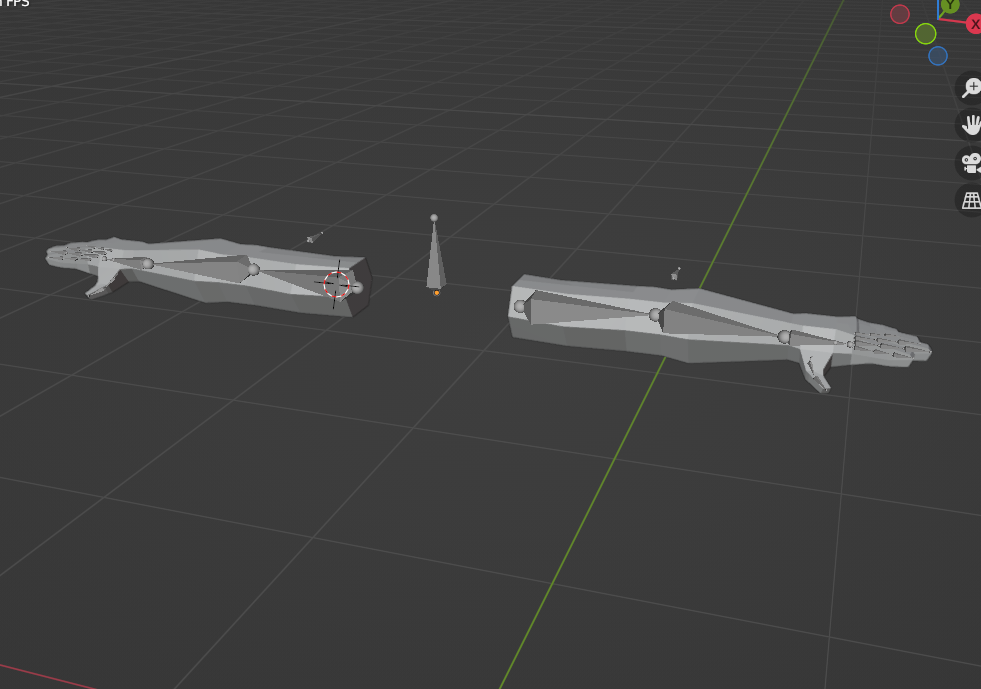Click the small bone above the right arm
Screen dimensions: 981x689
pos(676,273)
